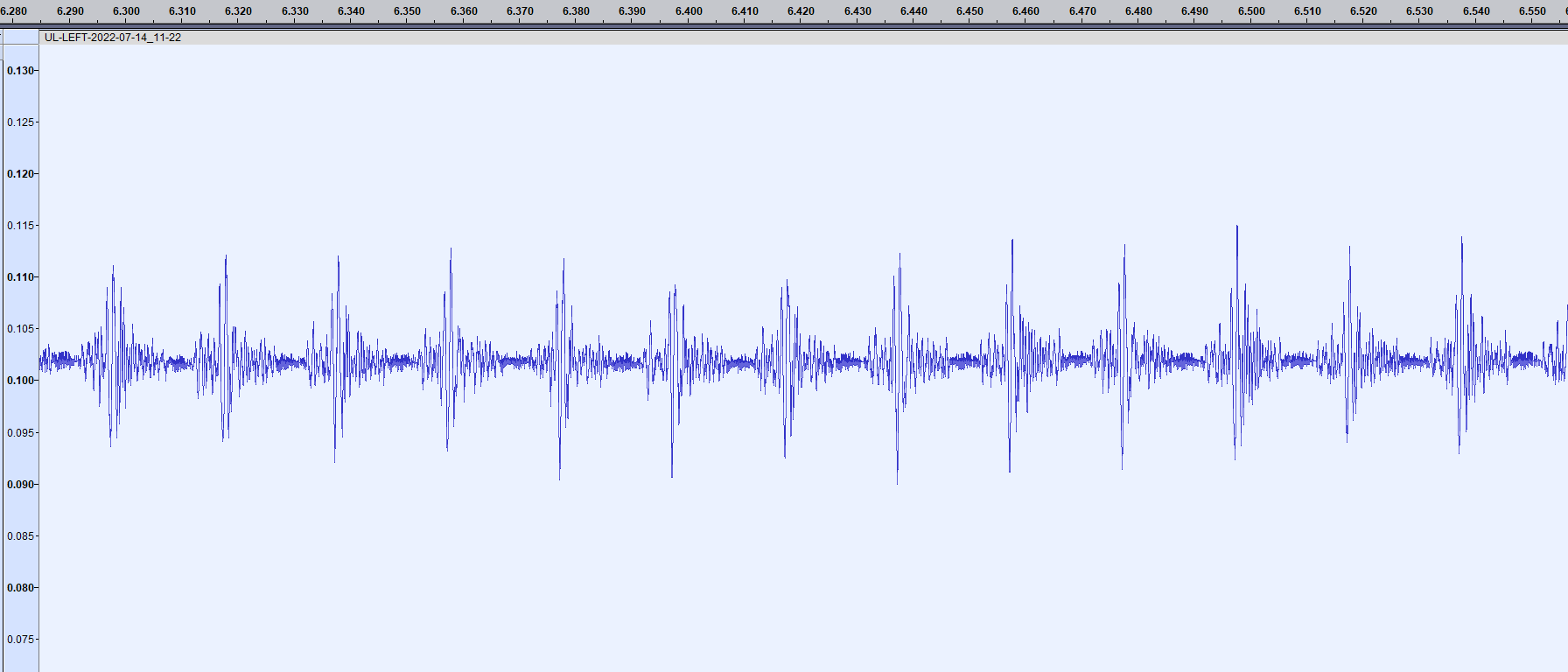Click the 6.300 mark on the time ruler
The height and width of the screenshot is (672, 1568).
point(126,11)
